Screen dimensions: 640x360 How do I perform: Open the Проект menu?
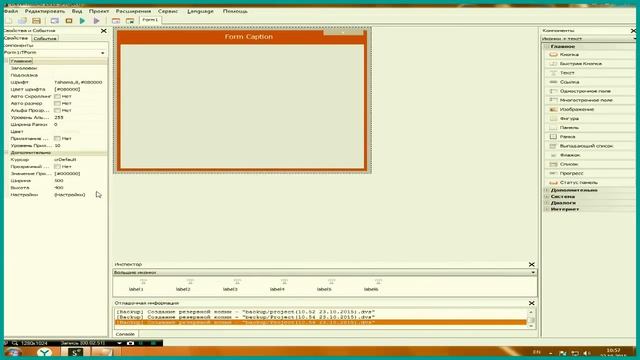click(99, 11)
